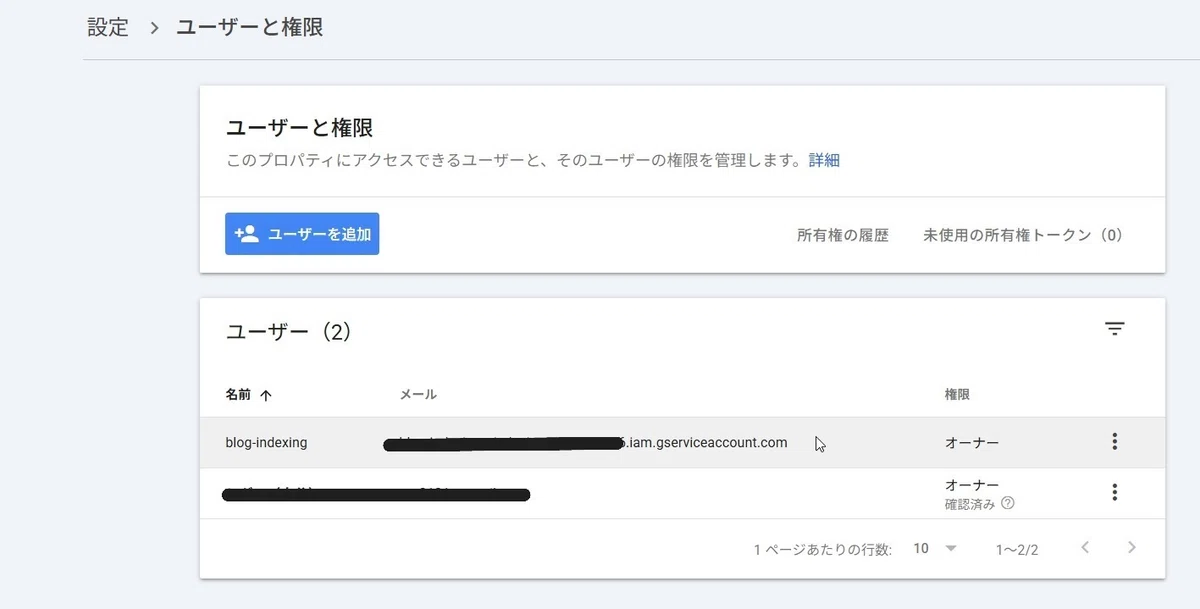Go to the next page arrow
Viewport: 1200px width, 609px height.
[1132, 547]
